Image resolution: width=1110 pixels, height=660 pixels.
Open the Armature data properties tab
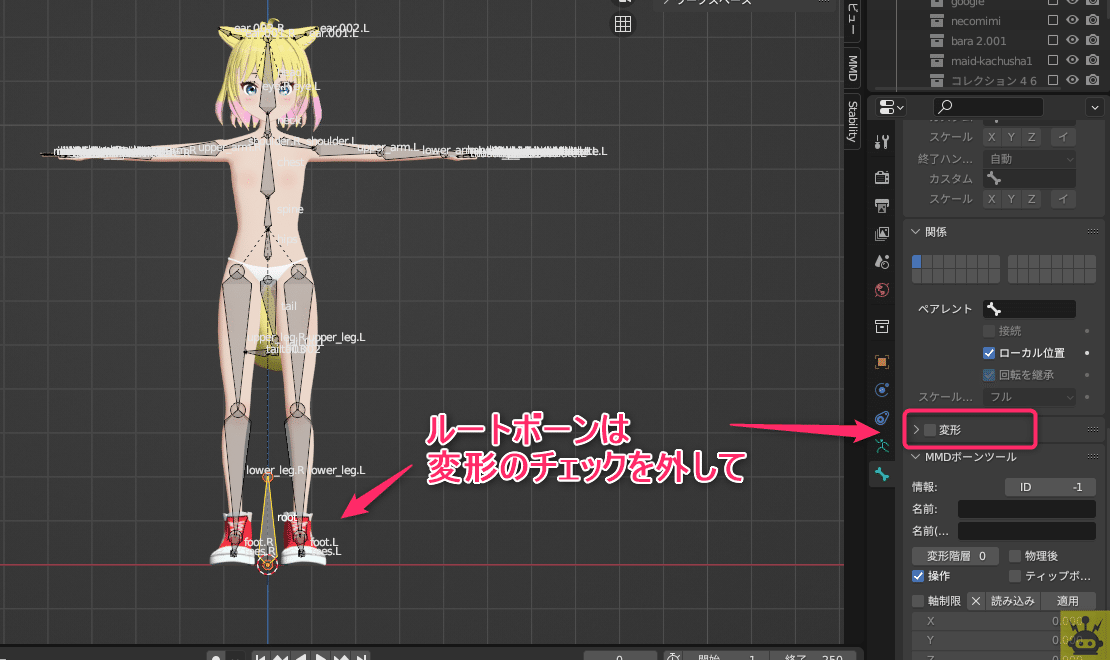click(x=882, y=446)
